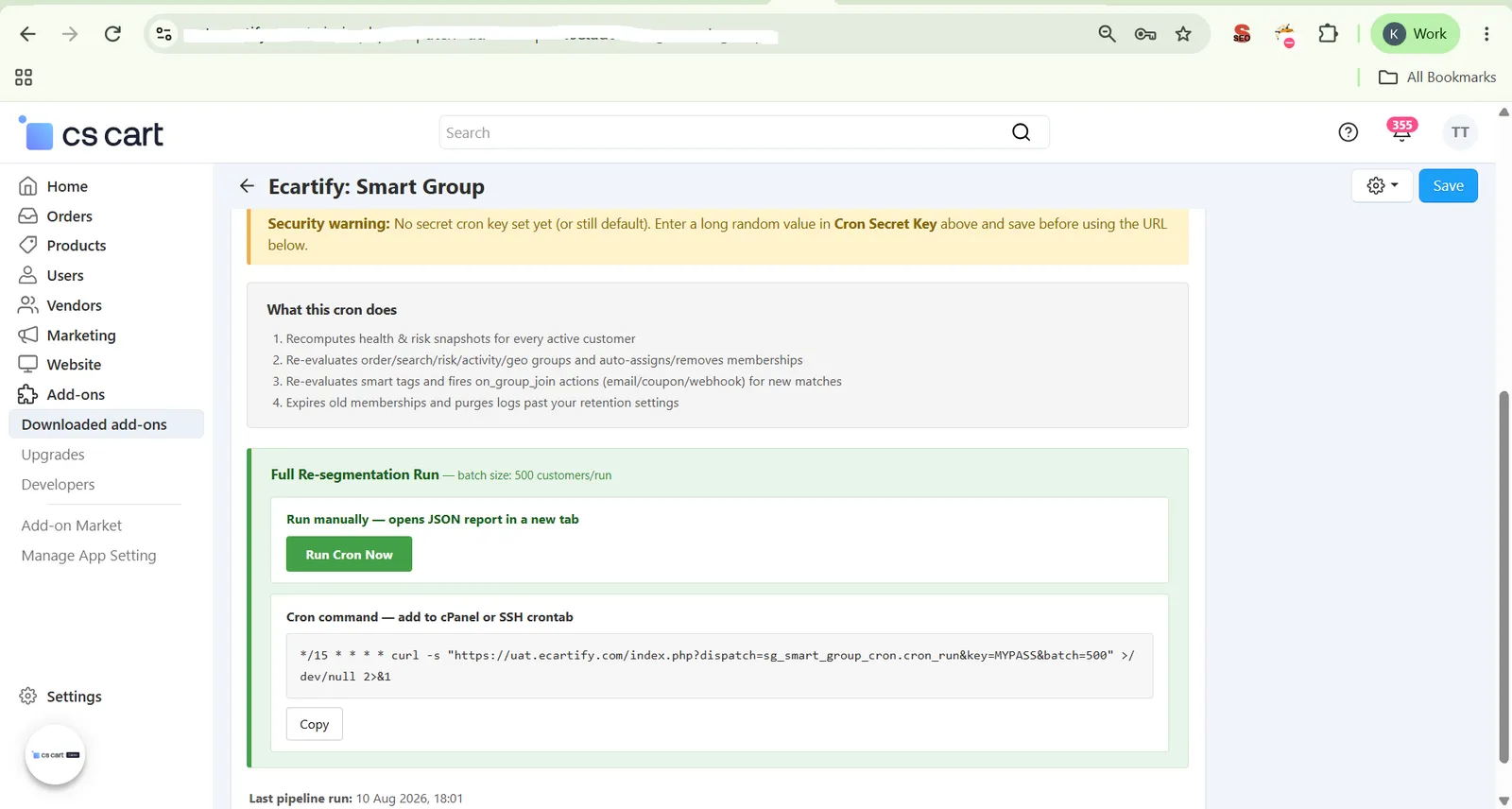Screen dimensions: 1512x809
Task: Click the page vertical scrollbar
Action: click(1503, 577)
